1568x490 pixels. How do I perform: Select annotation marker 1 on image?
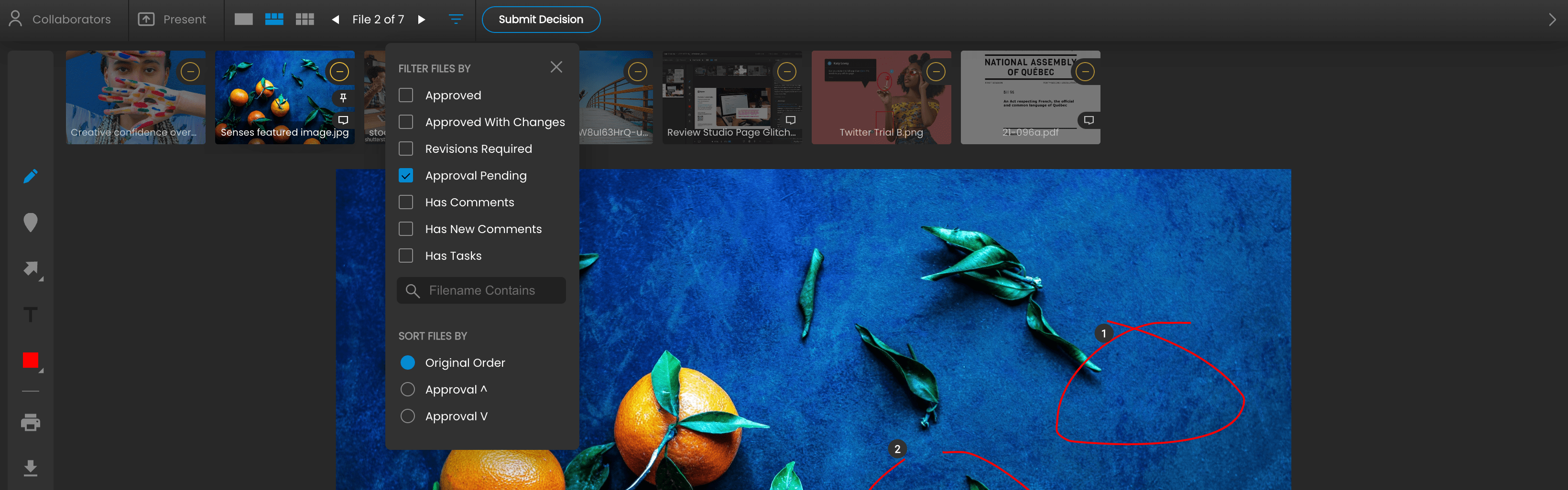(1103, 333)
